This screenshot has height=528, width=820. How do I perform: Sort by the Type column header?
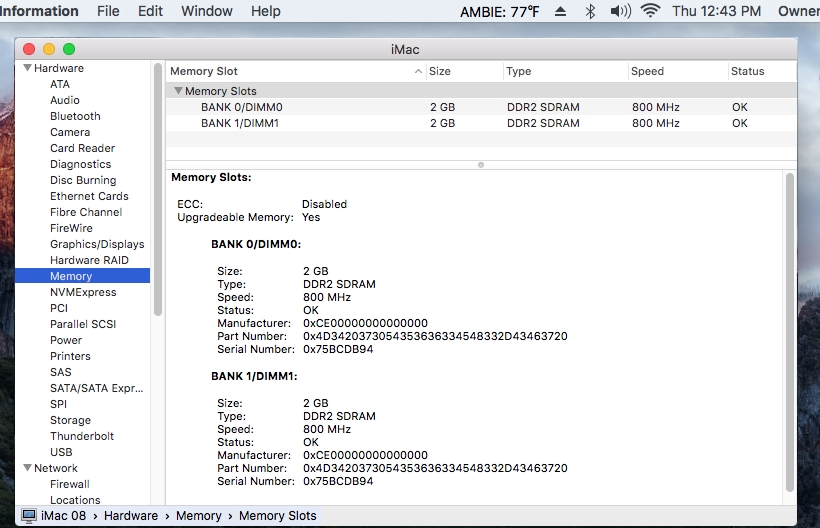point(565,71)
